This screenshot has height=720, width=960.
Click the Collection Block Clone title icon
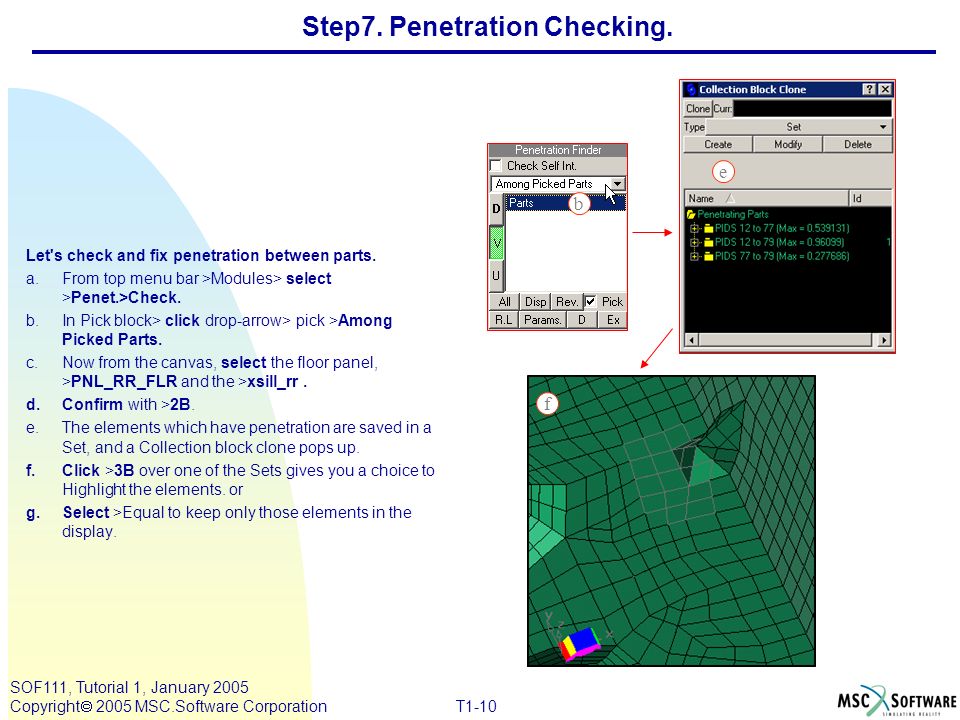pos(691,89)
